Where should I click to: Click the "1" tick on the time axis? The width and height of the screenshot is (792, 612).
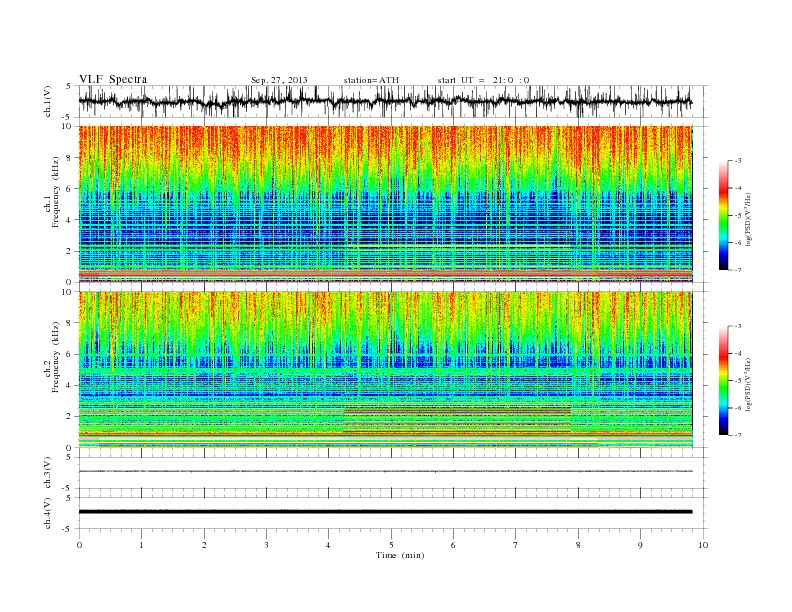(x=141, y=545)
